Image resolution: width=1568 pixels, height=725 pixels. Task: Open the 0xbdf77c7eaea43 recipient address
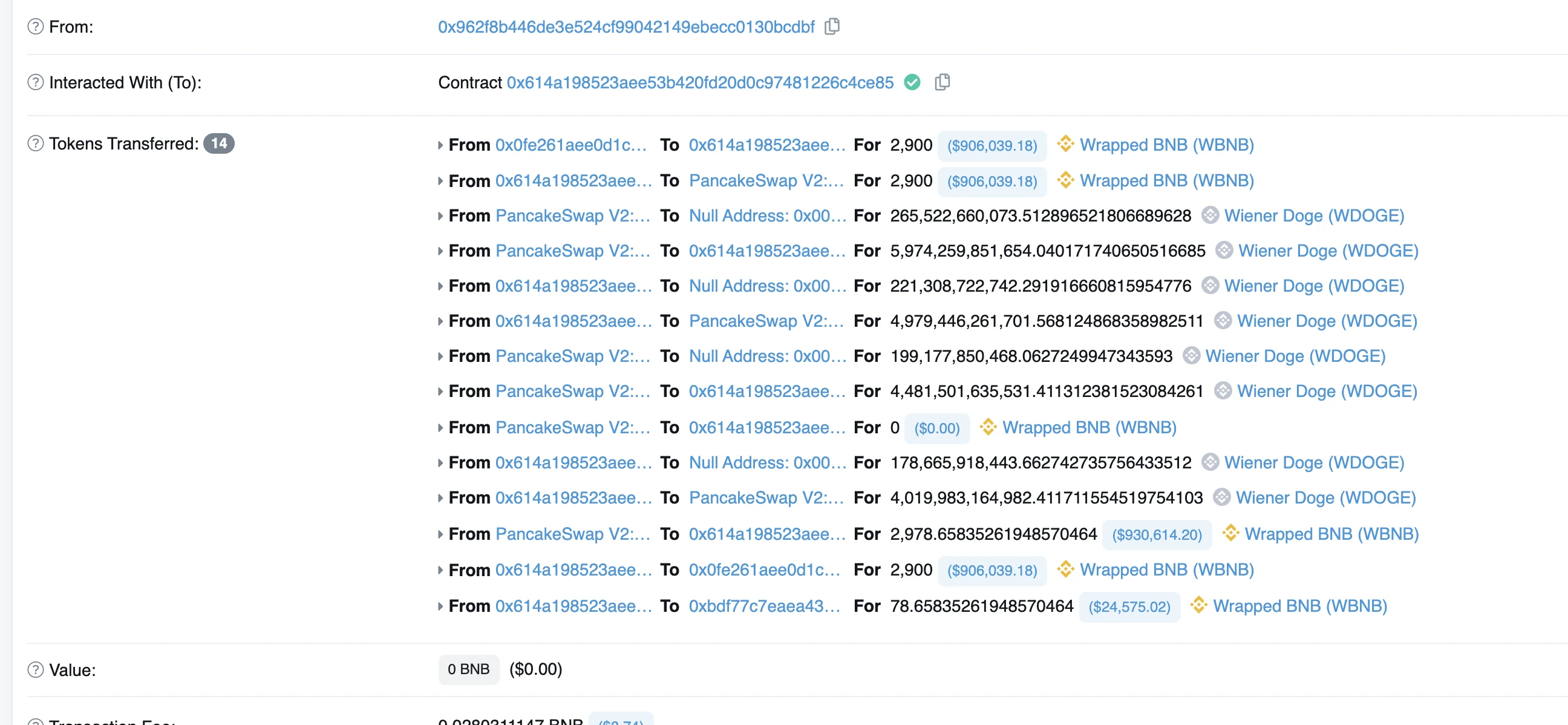[x=764, y=606]
